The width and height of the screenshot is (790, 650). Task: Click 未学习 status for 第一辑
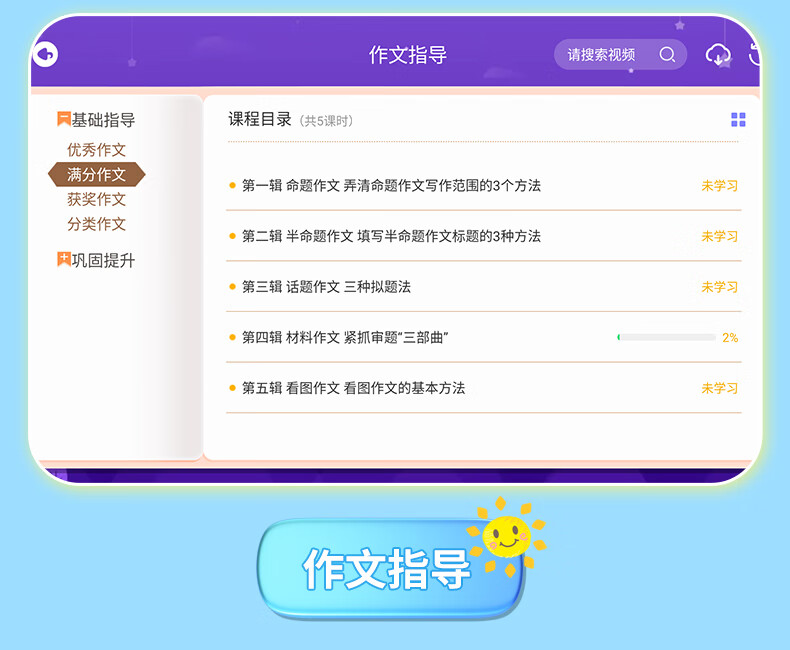(x=719, y=185)
